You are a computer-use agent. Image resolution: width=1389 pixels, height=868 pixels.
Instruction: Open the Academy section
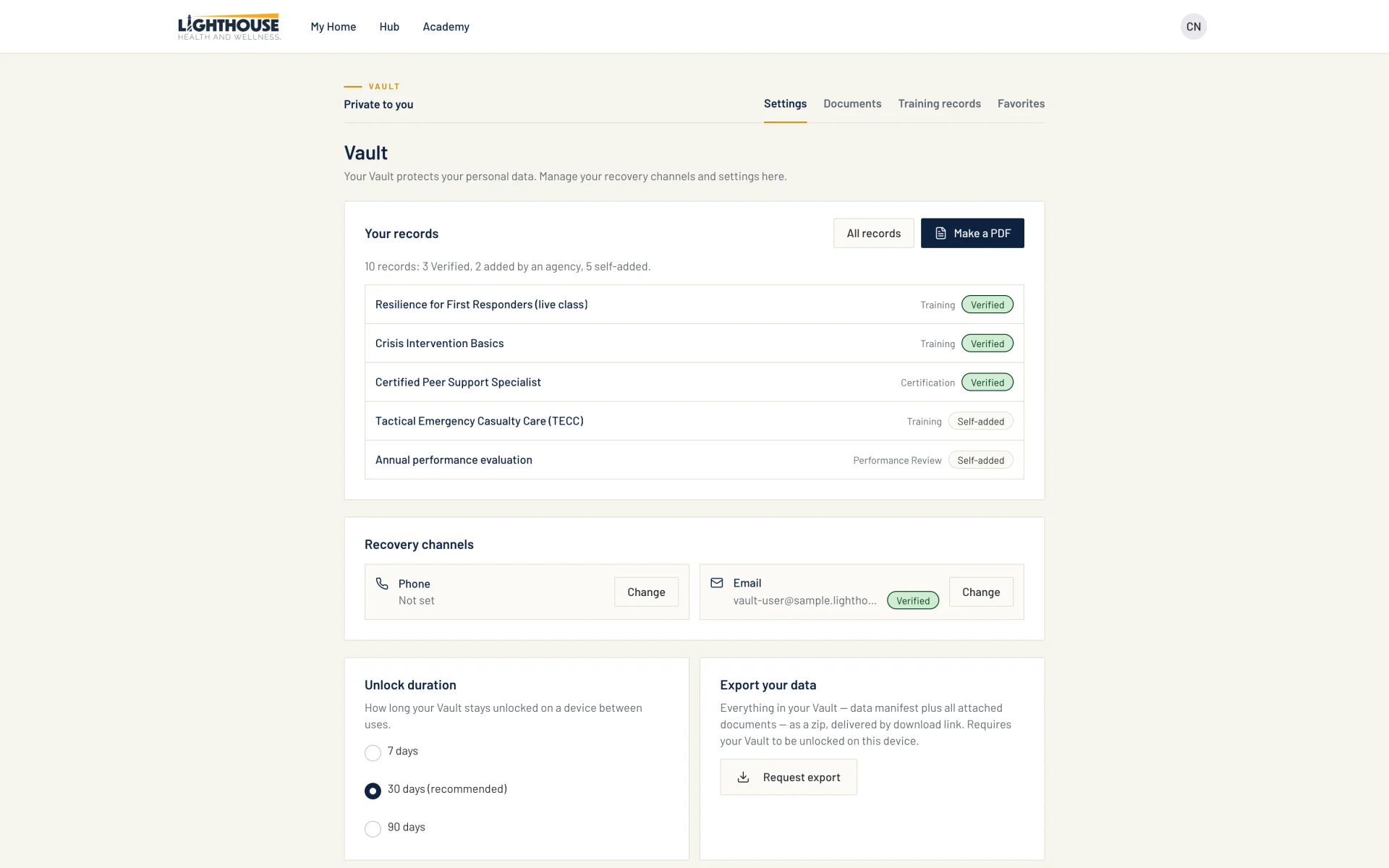click(446, 27)
